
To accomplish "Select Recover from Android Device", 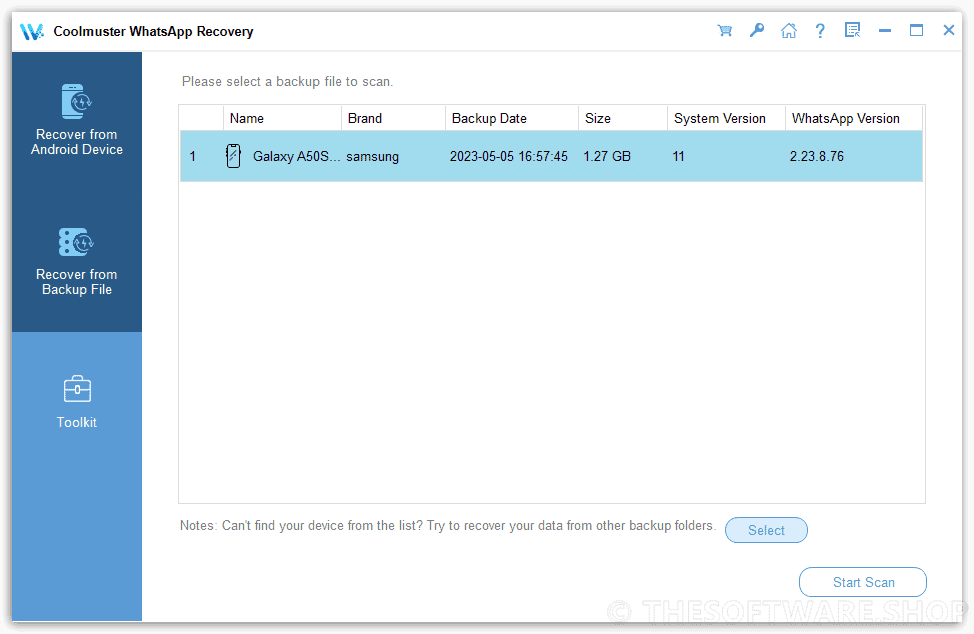I will click(77, 119).
